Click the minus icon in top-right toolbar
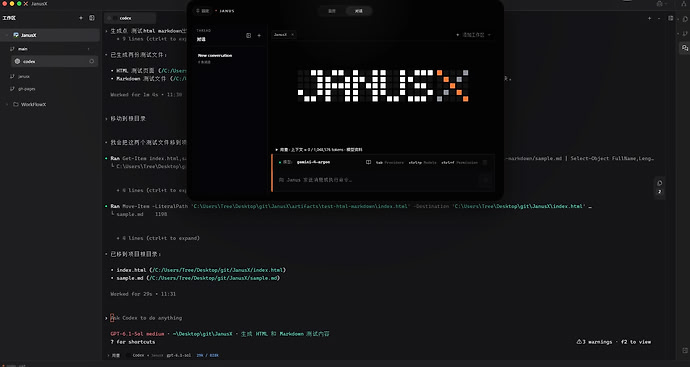Viewport: 690px width, 367px height. [x=659, y=18]
